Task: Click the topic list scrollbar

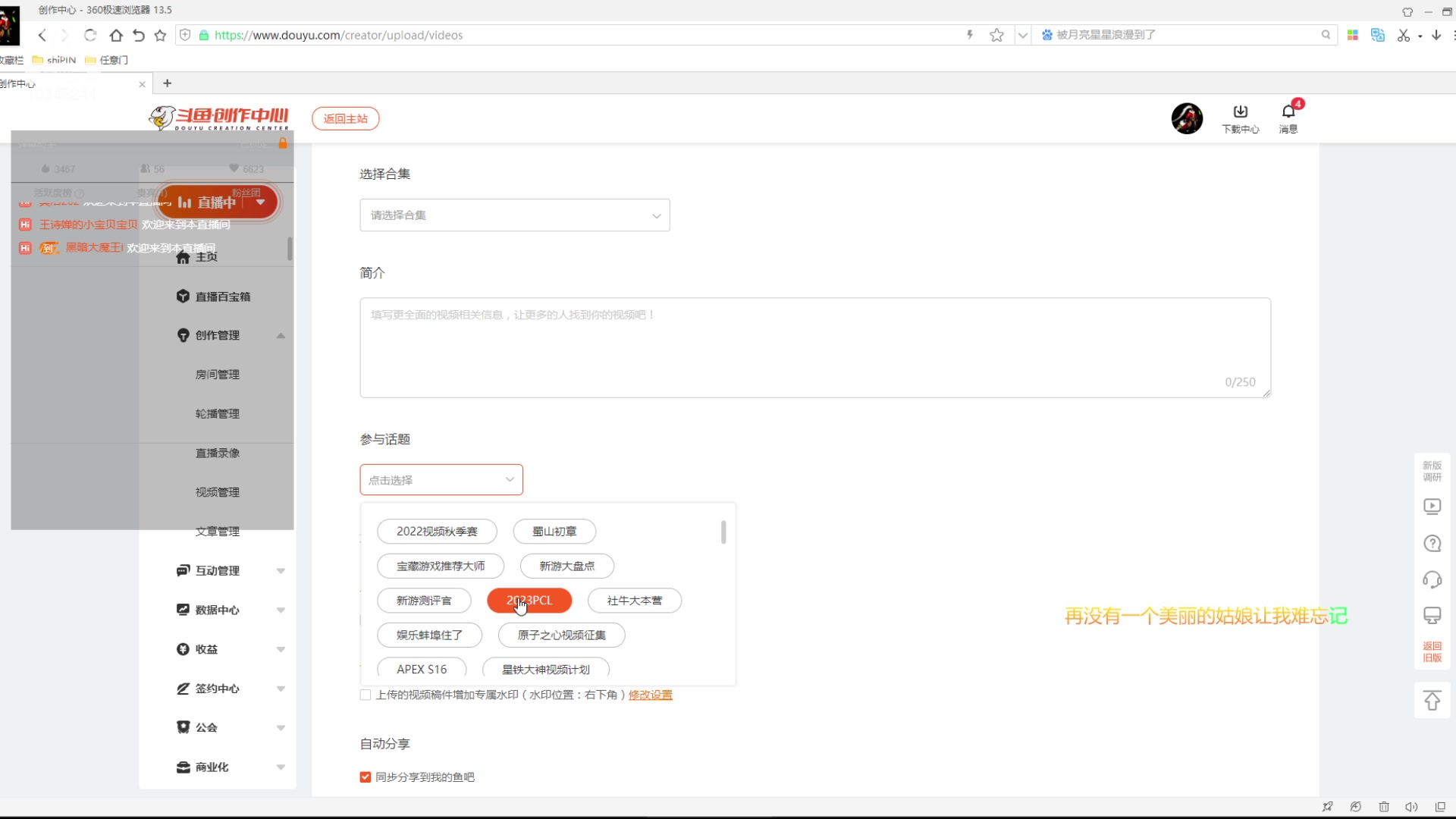Action: point(723,532)
